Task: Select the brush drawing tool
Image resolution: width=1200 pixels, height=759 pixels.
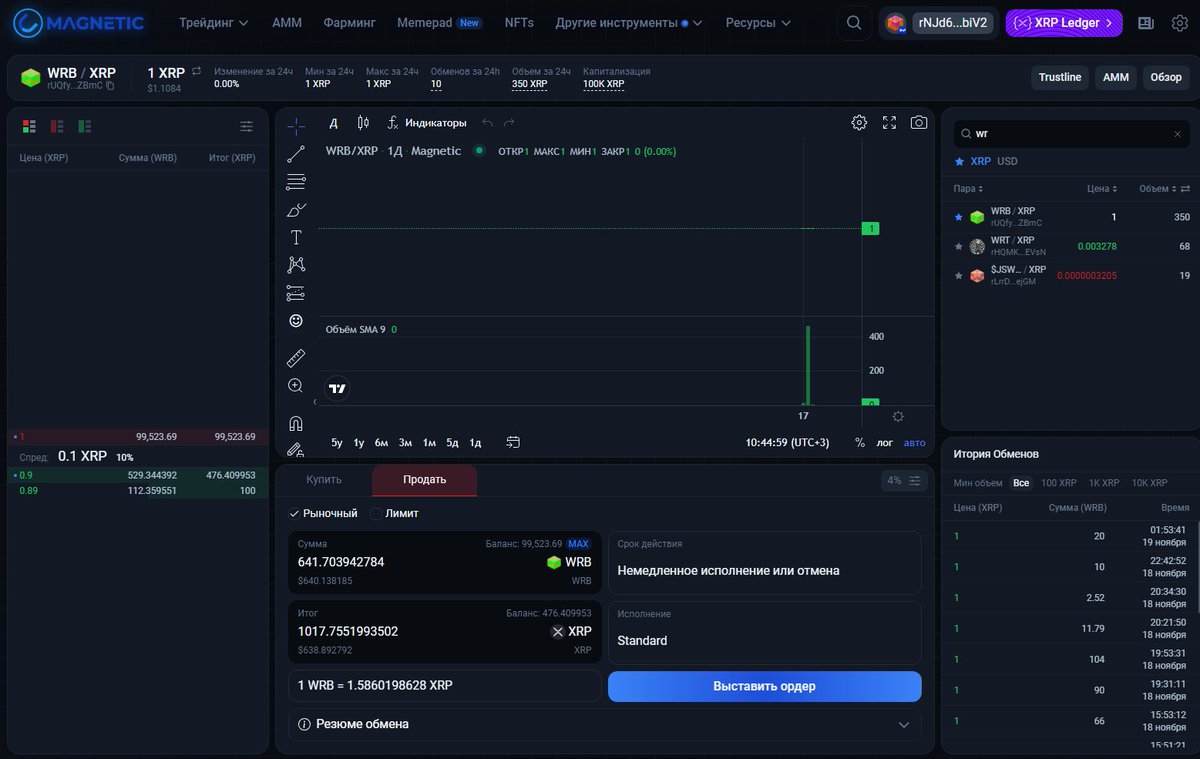Action: pyautogui.click(x=296, y=210)
